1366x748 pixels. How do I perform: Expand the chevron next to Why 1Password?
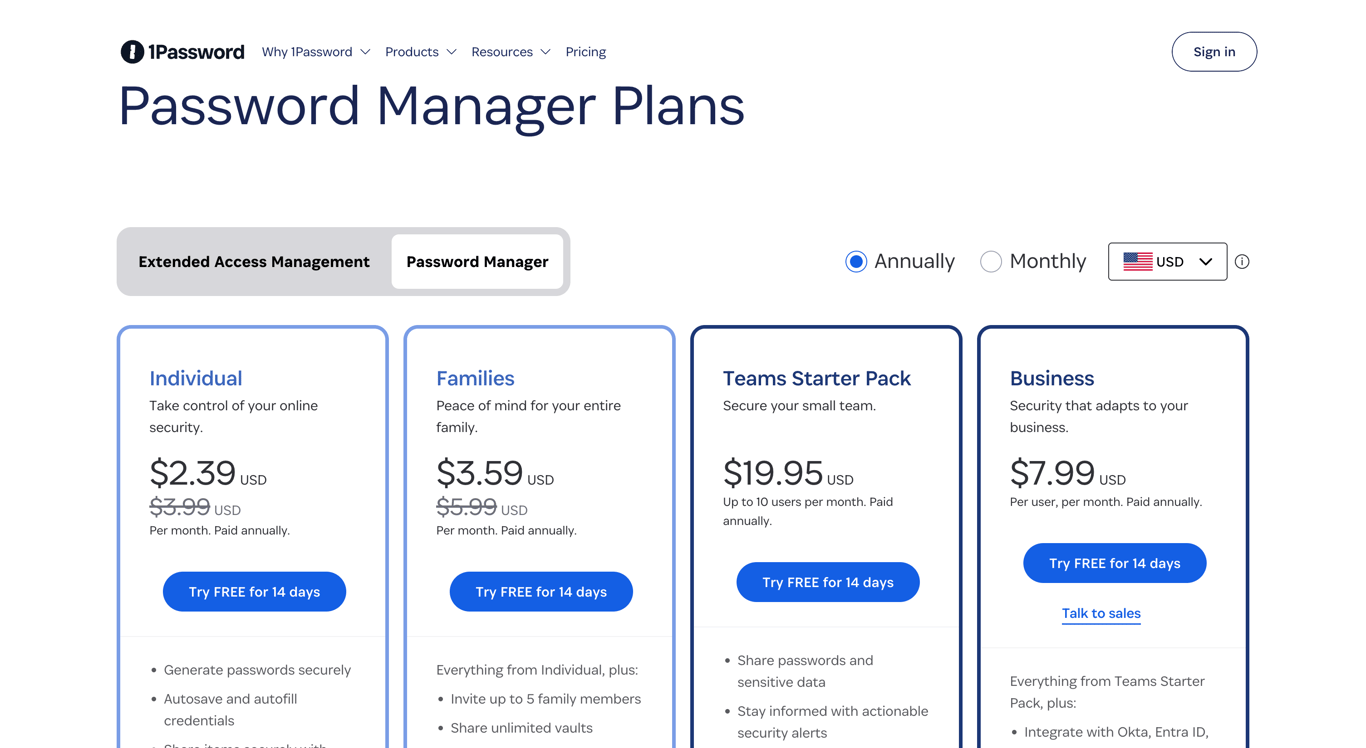[365, 52]
